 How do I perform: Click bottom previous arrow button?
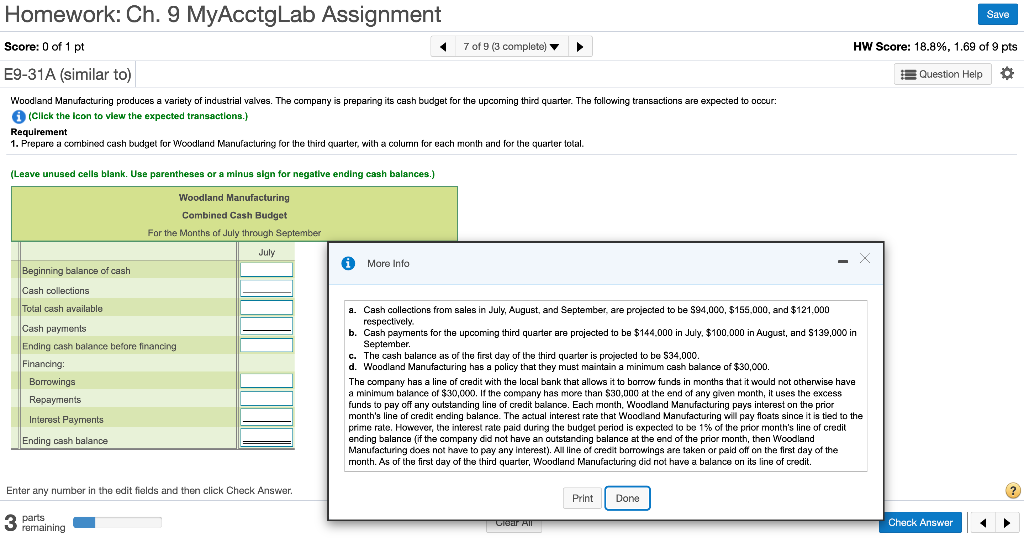pos(982,523)
